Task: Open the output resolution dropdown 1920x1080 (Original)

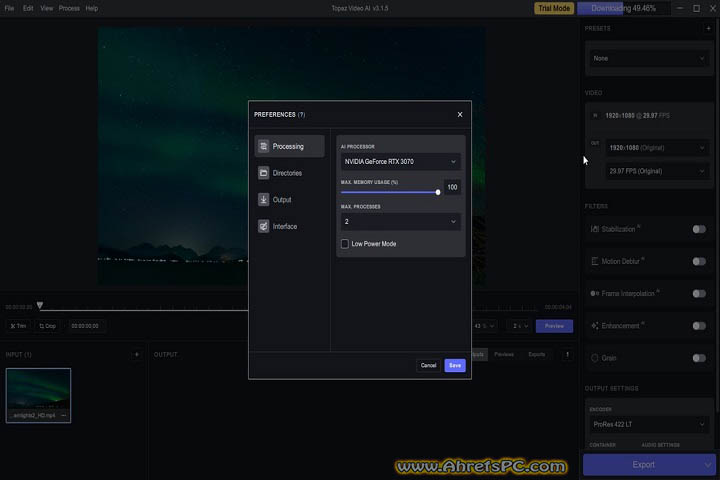Action: [656, 148]
